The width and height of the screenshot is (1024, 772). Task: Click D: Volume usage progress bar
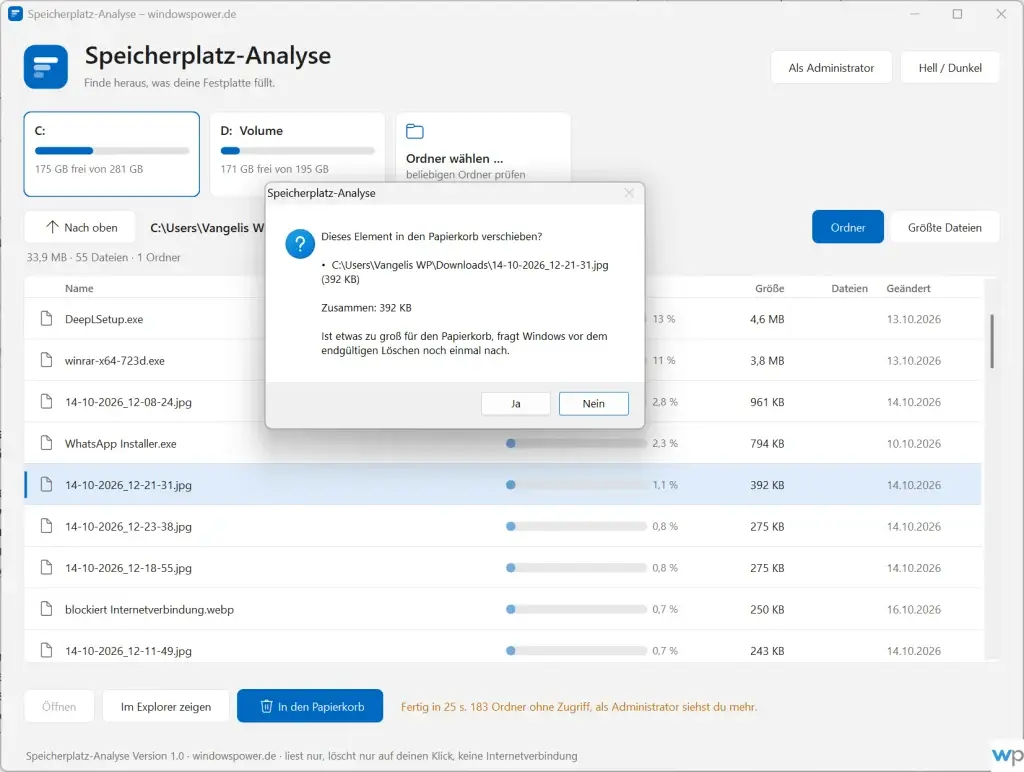pyautogui.click(x=297, y=151)
